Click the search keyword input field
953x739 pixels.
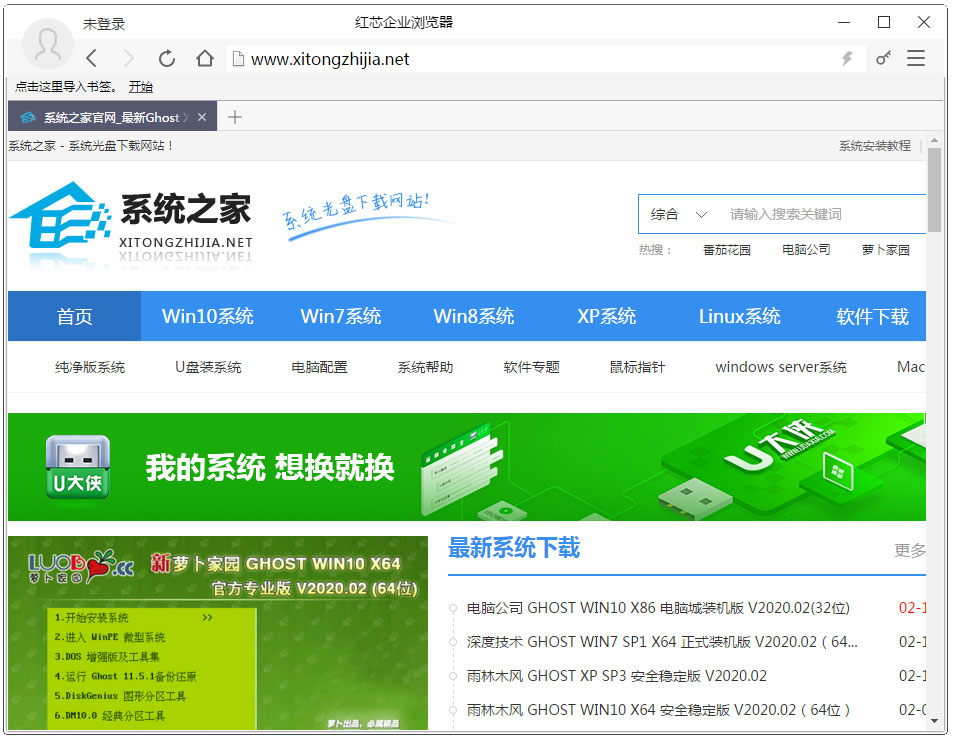[x=820, y=214]
